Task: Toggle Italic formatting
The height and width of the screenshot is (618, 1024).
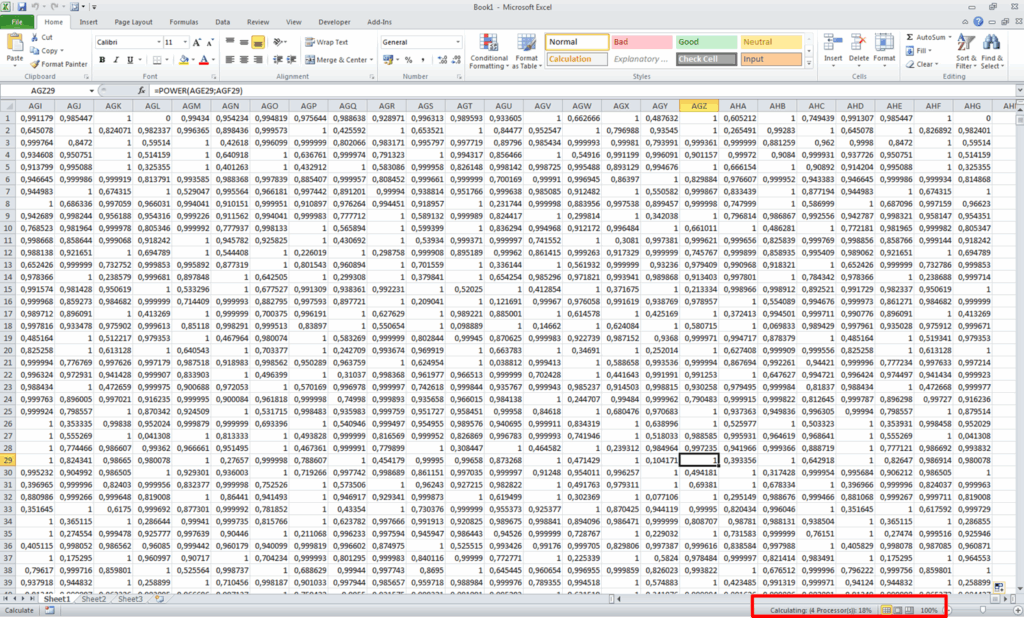Action: (116, 60)
